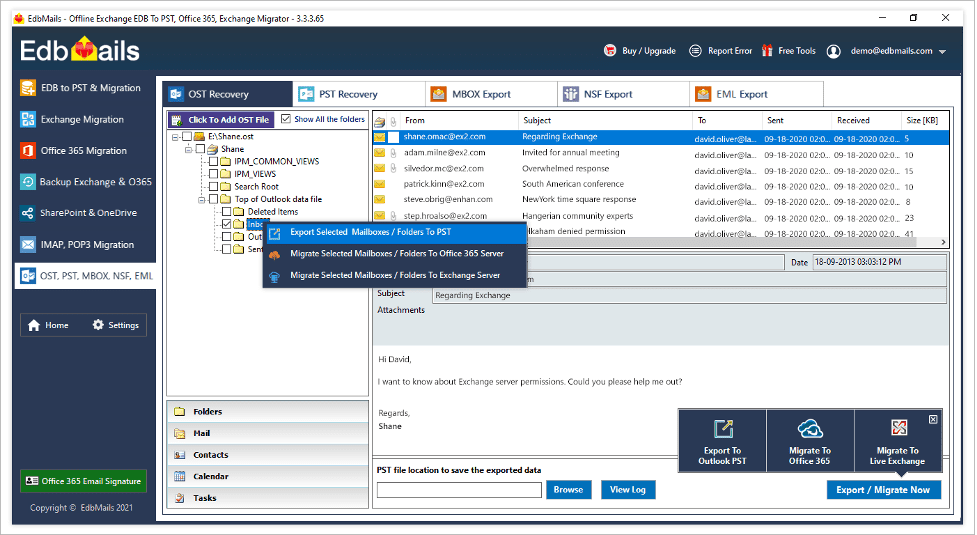Click the Mail panel icon
This screenshot has width=977, height=535.
(x=180, y=433)
